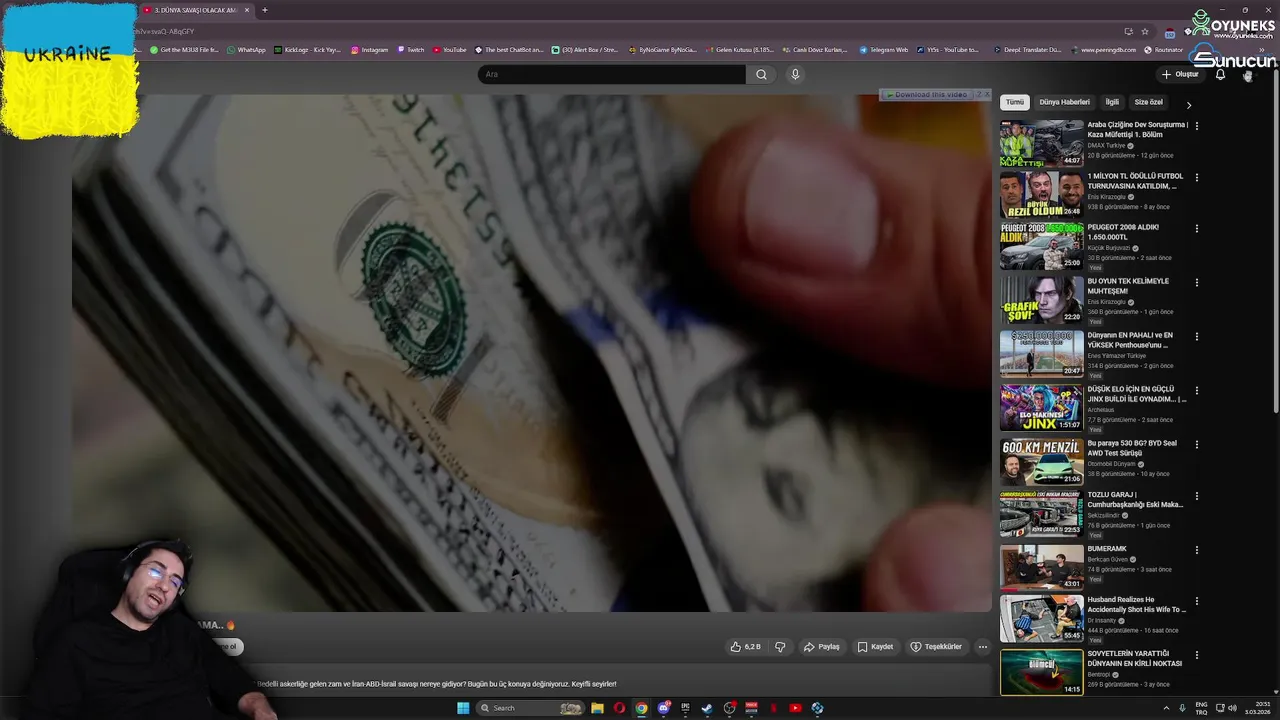Open the BUMERAMK video thumbnail

[1041, 567]
